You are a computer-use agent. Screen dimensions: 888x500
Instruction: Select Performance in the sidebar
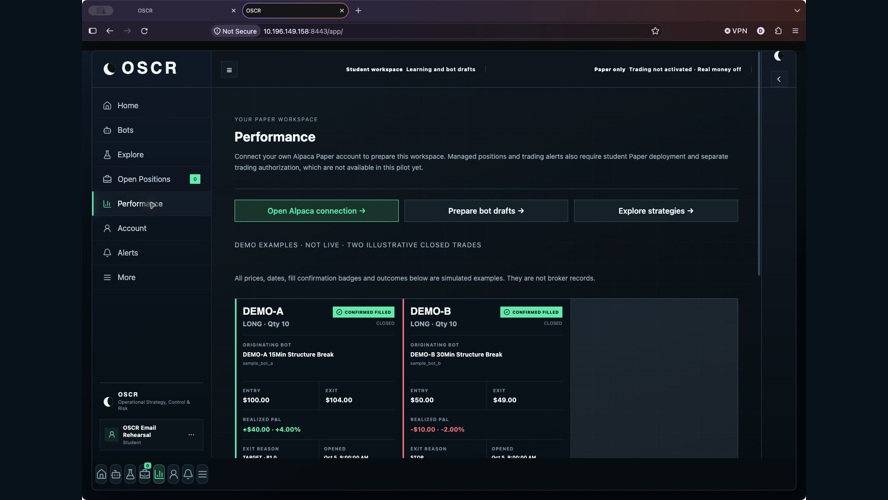[151, 204]
